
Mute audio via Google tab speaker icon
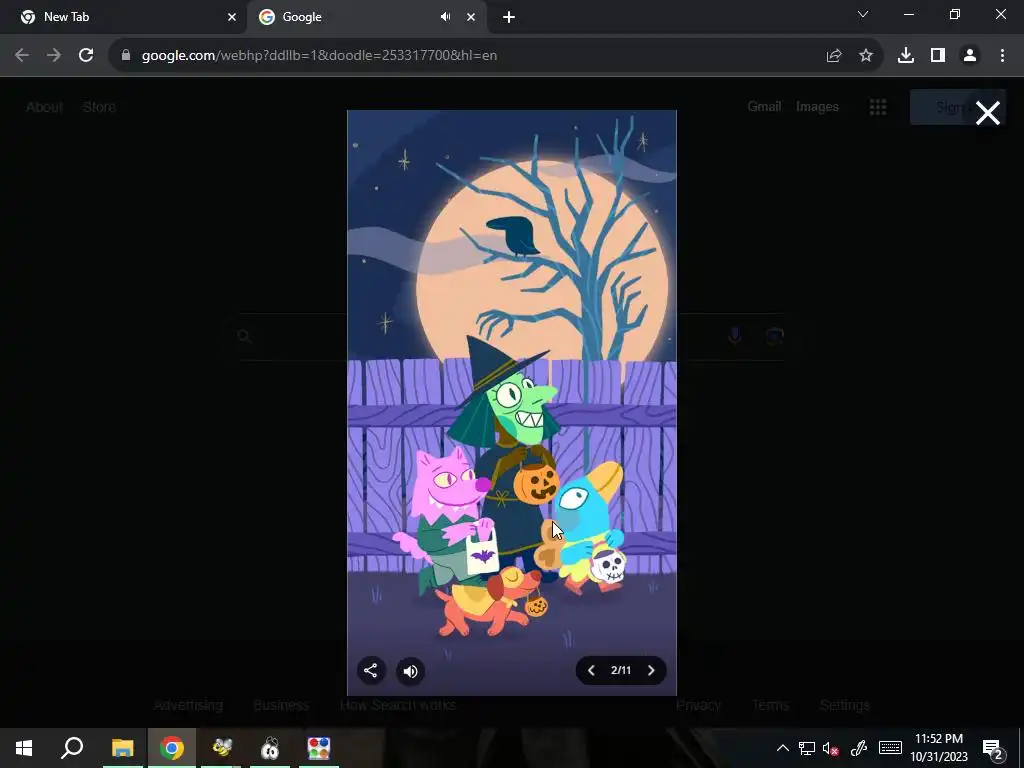click(x=446, y=17)
